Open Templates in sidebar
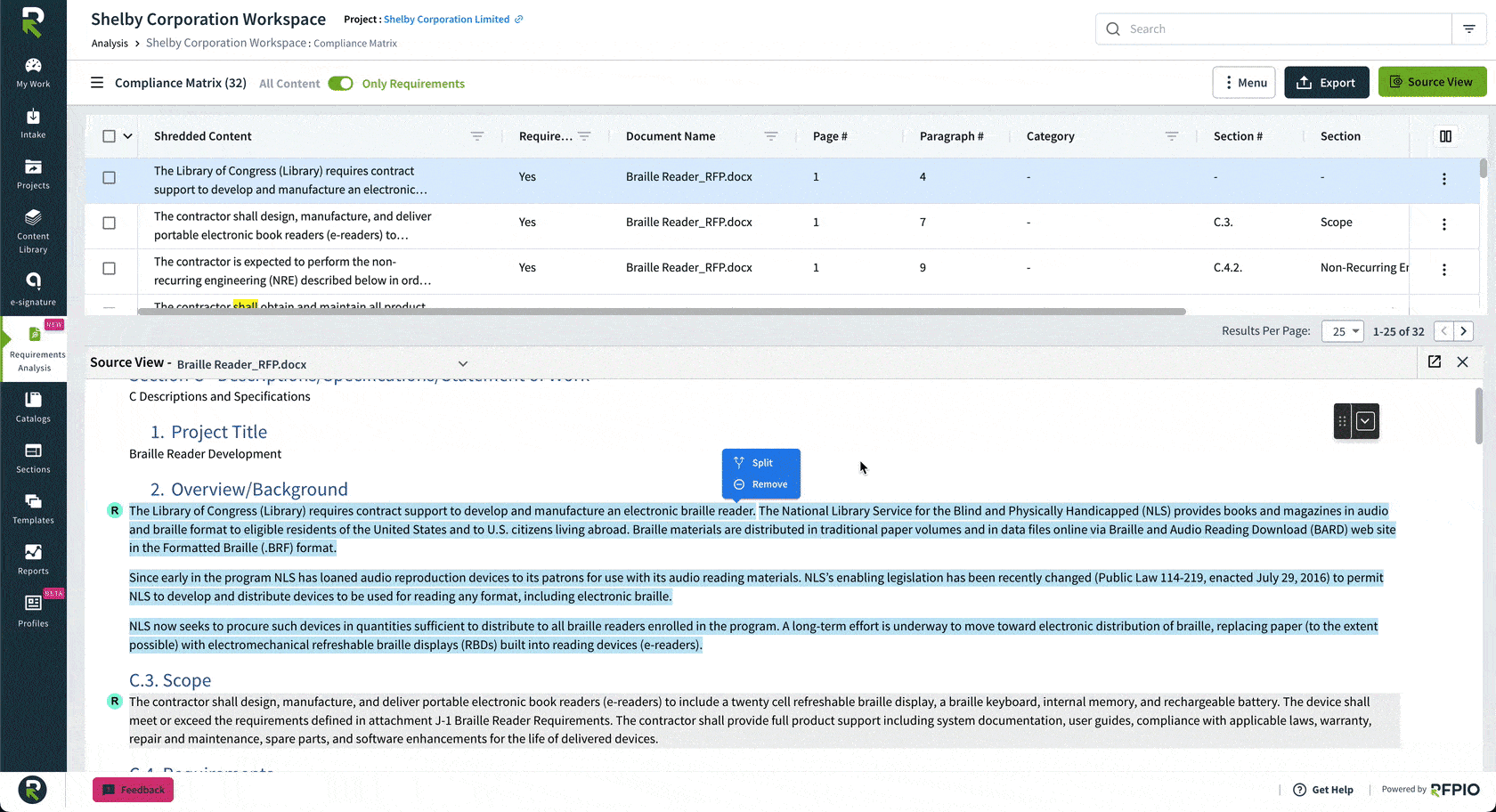 pyautogui.click(x=33, y=508)
